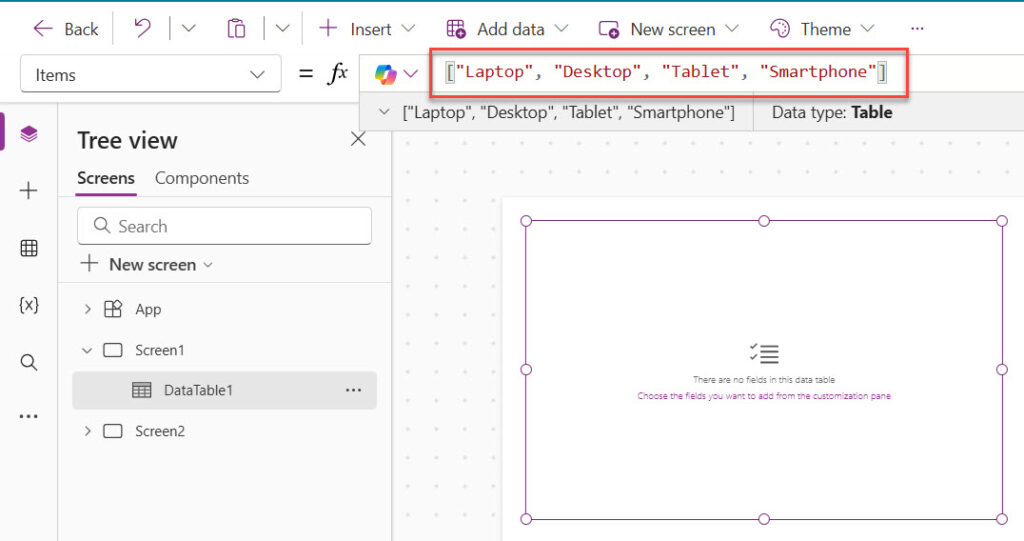Click the Paste clipboard icon
1024x541 pixels.
[236, 28]
